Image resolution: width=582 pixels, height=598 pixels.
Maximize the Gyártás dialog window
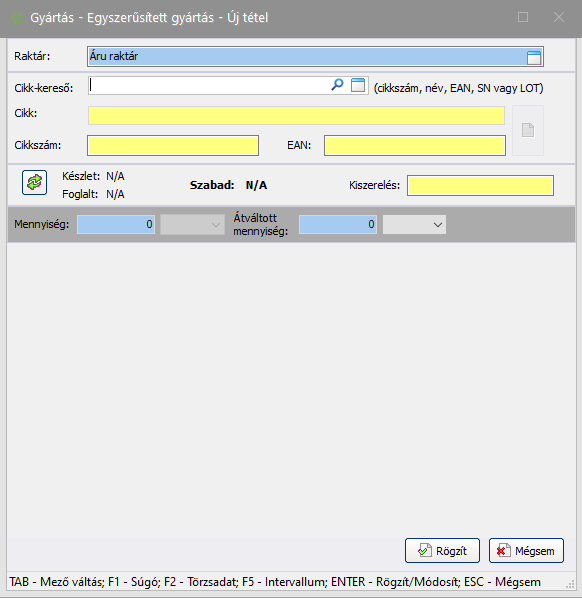(523, 17)
